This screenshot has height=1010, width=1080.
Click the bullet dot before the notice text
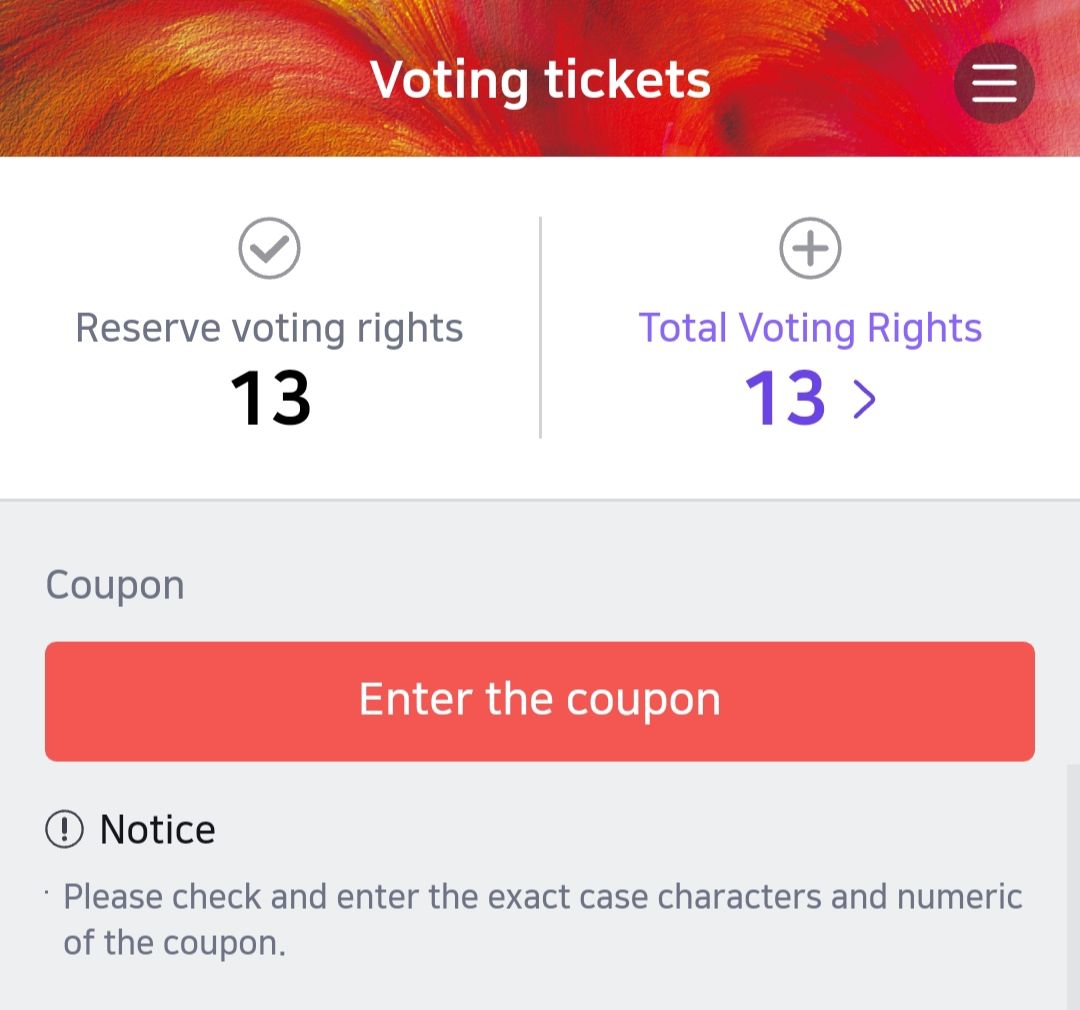pyautogui.click(x=47, y=888)
